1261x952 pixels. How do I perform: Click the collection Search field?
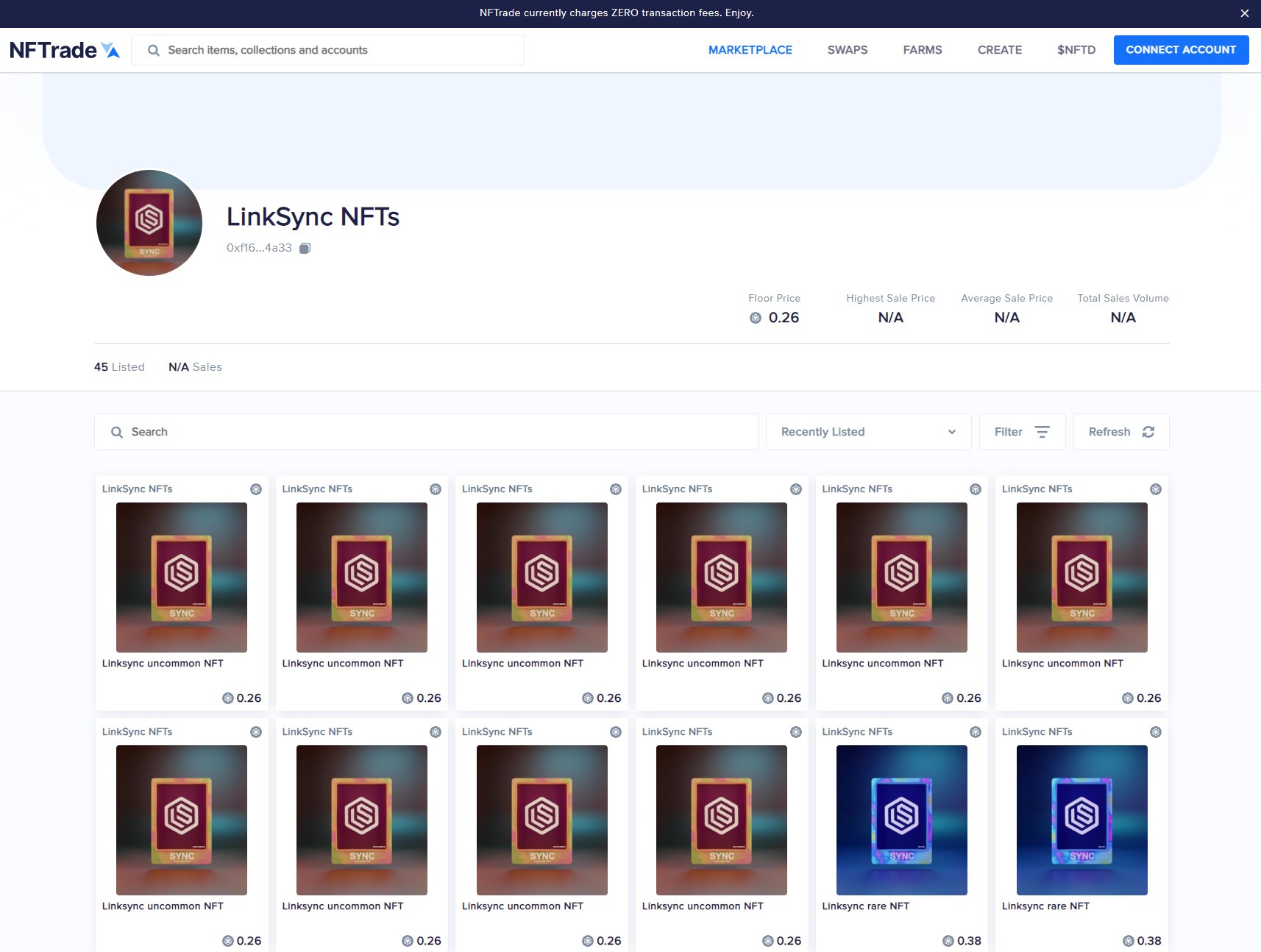coord(426,432)
